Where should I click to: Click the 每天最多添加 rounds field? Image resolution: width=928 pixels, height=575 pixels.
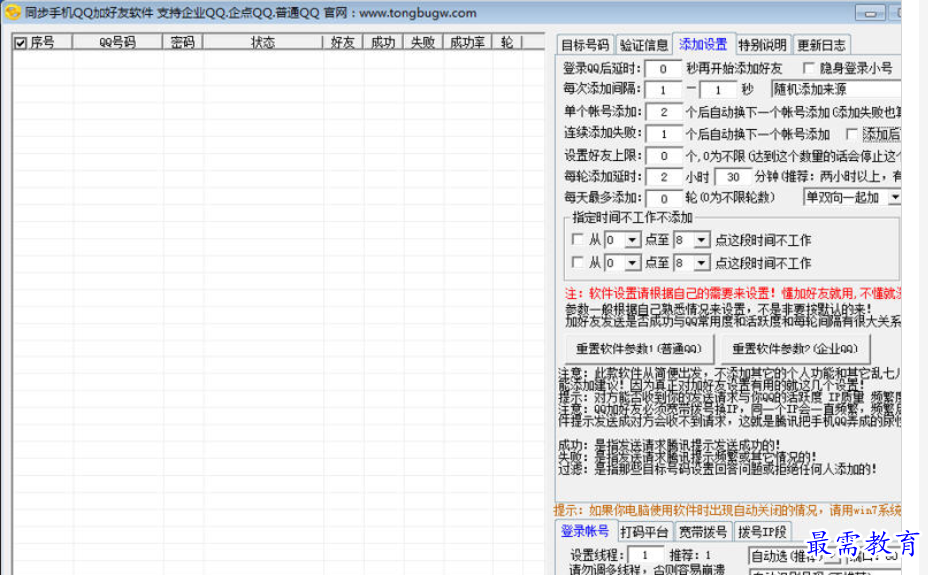tap(663, 199)
